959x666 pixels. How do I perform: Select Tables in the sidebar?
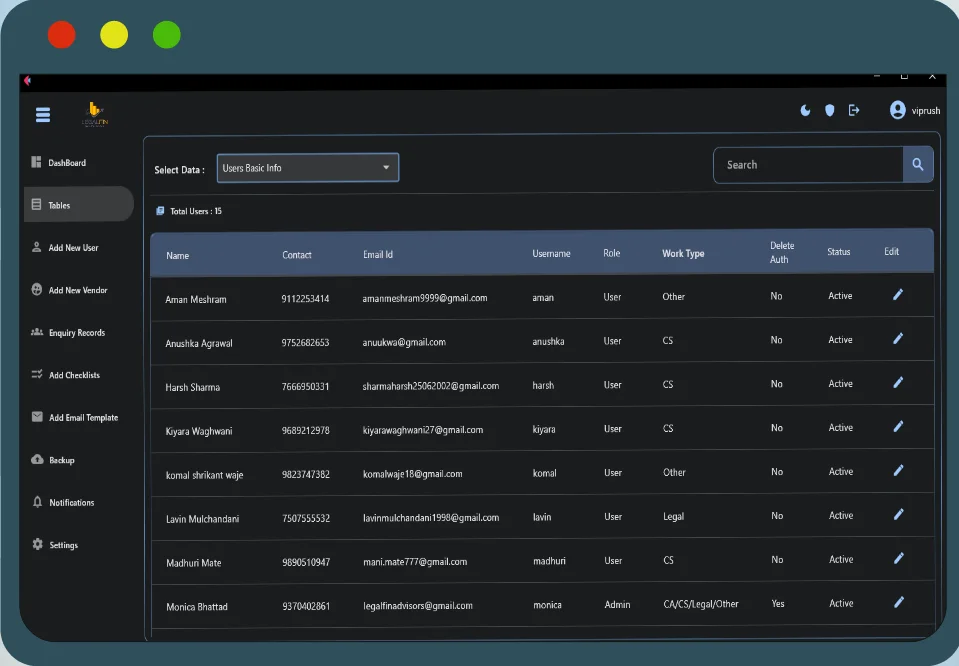79,205
